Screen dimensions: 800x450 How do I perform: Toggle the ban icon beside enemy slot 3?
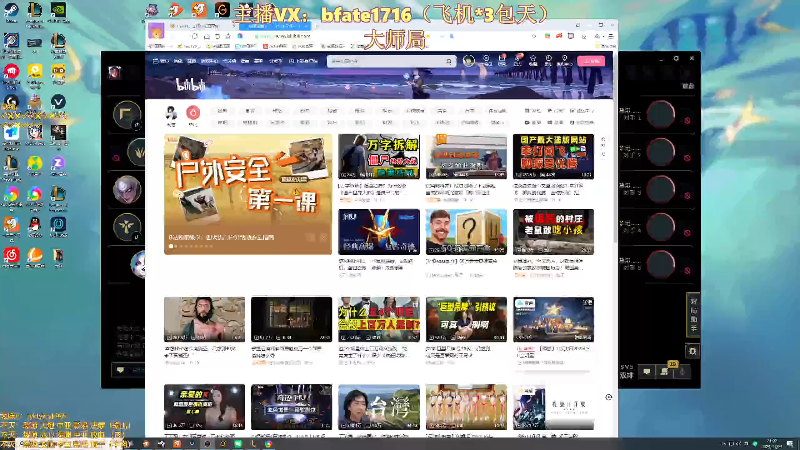tap(687, 195)
